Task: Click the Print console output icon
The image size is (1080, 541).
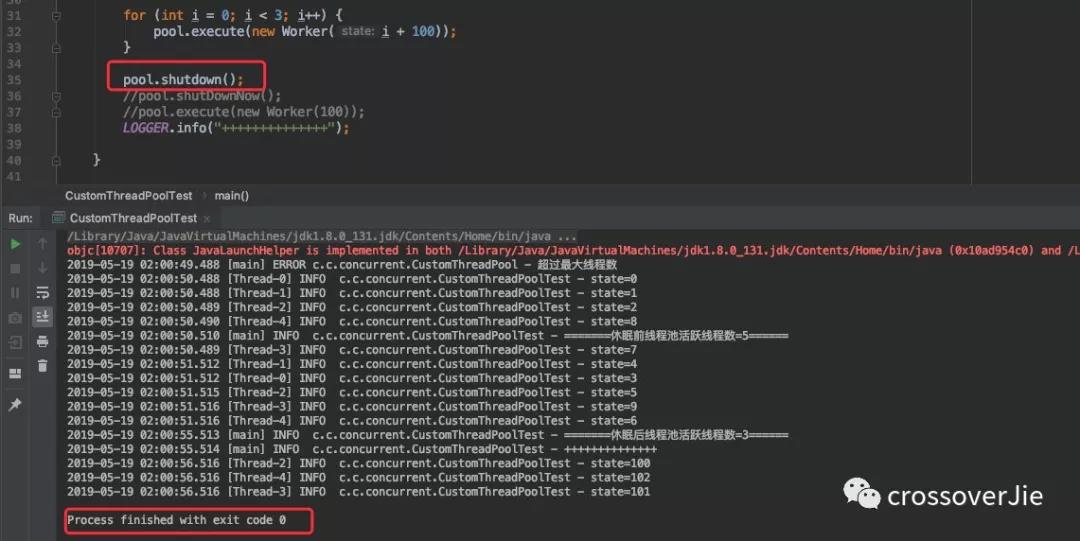Action: [42, 342]
